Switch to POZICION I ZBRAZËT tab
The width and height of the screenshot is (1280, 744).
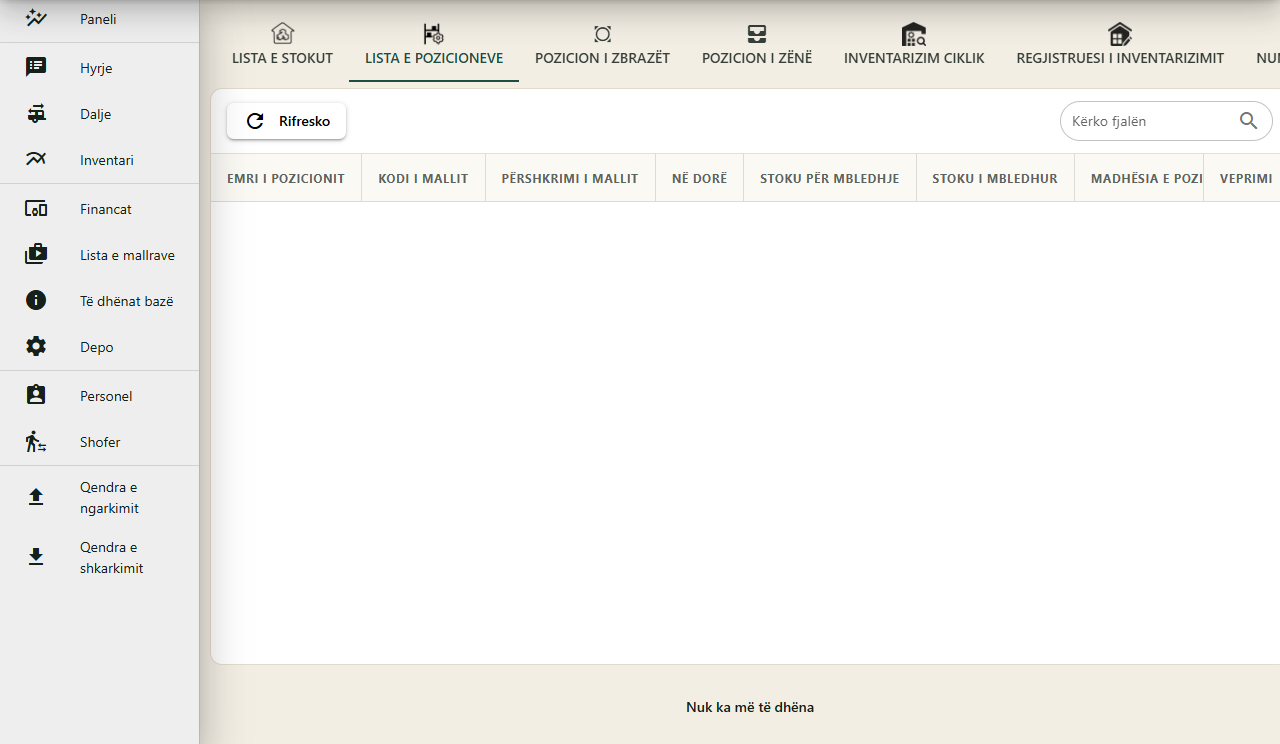click(x=602, y=47)
